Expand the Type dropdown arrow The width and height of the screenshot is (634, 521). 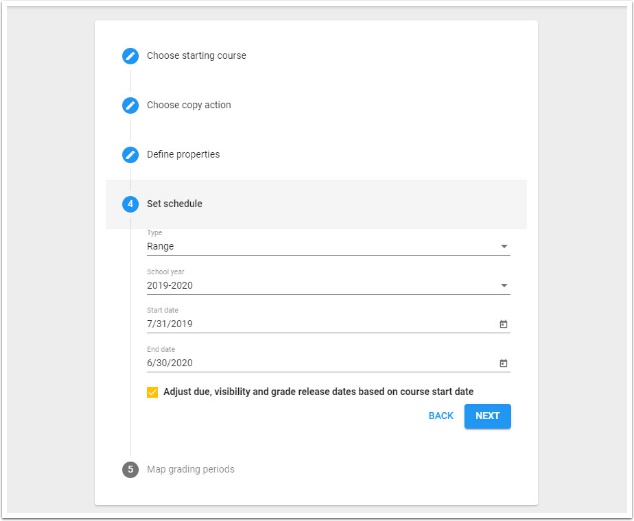click(503, 246)
